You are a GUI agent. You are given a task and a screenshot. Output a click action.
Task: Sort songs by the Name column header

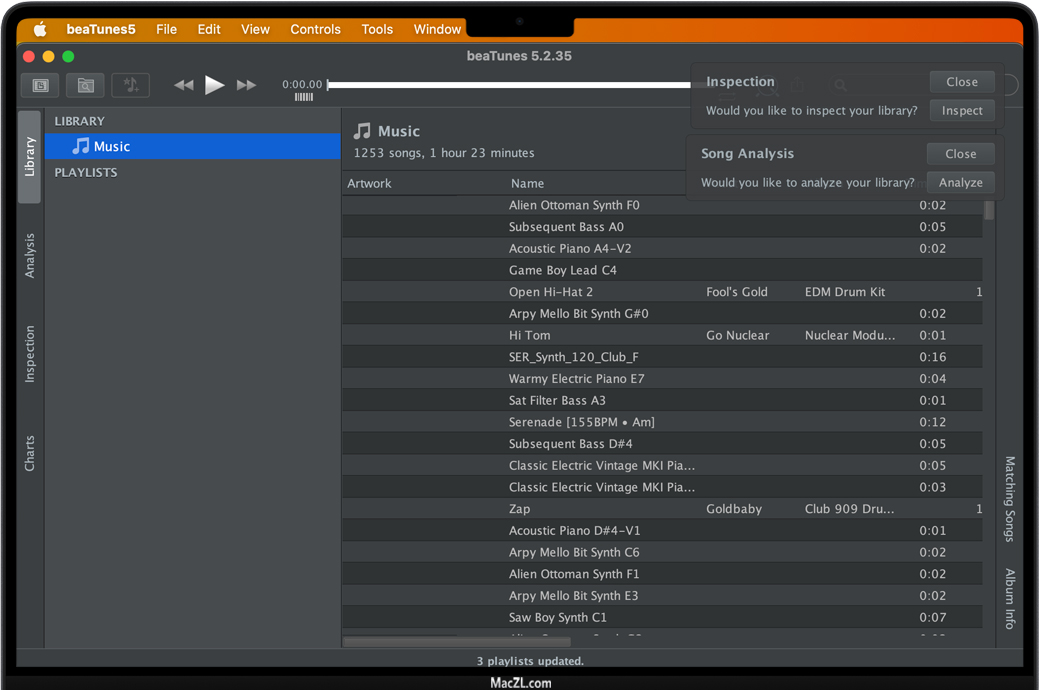527,184
